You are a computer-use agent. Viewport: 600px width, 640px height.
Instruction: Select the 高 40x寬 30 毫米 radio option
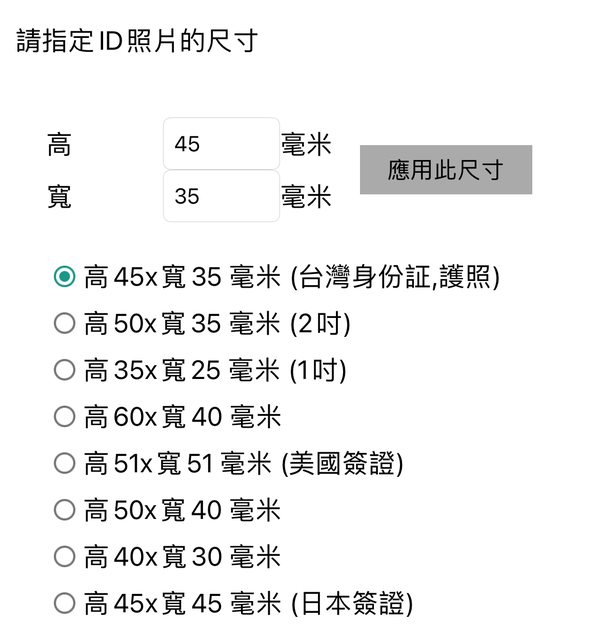(x=64, y=557)
